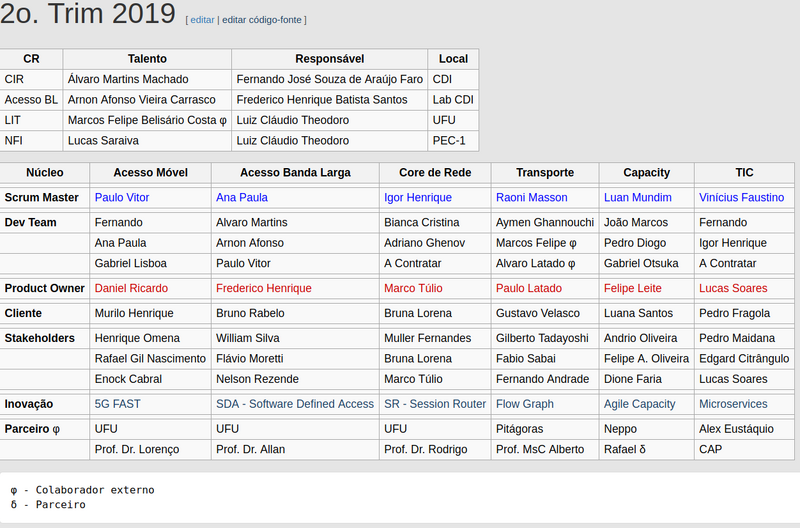Click SR - Session Router link
The height and width of the screenshot is (528, 800).
pyautogui.click(x=435, y=404)
